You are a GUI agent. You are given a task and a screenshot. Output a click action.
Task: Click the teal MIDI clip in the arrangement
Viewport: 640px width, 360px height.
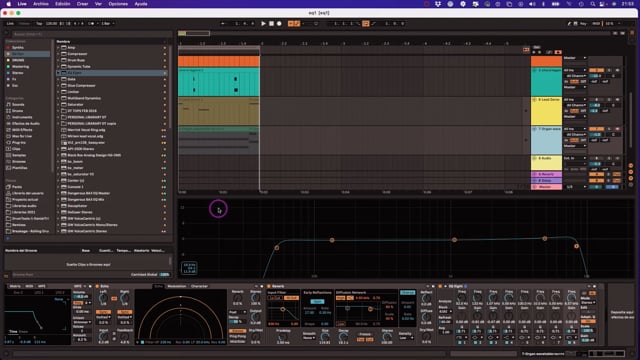[x=219, y=82]
